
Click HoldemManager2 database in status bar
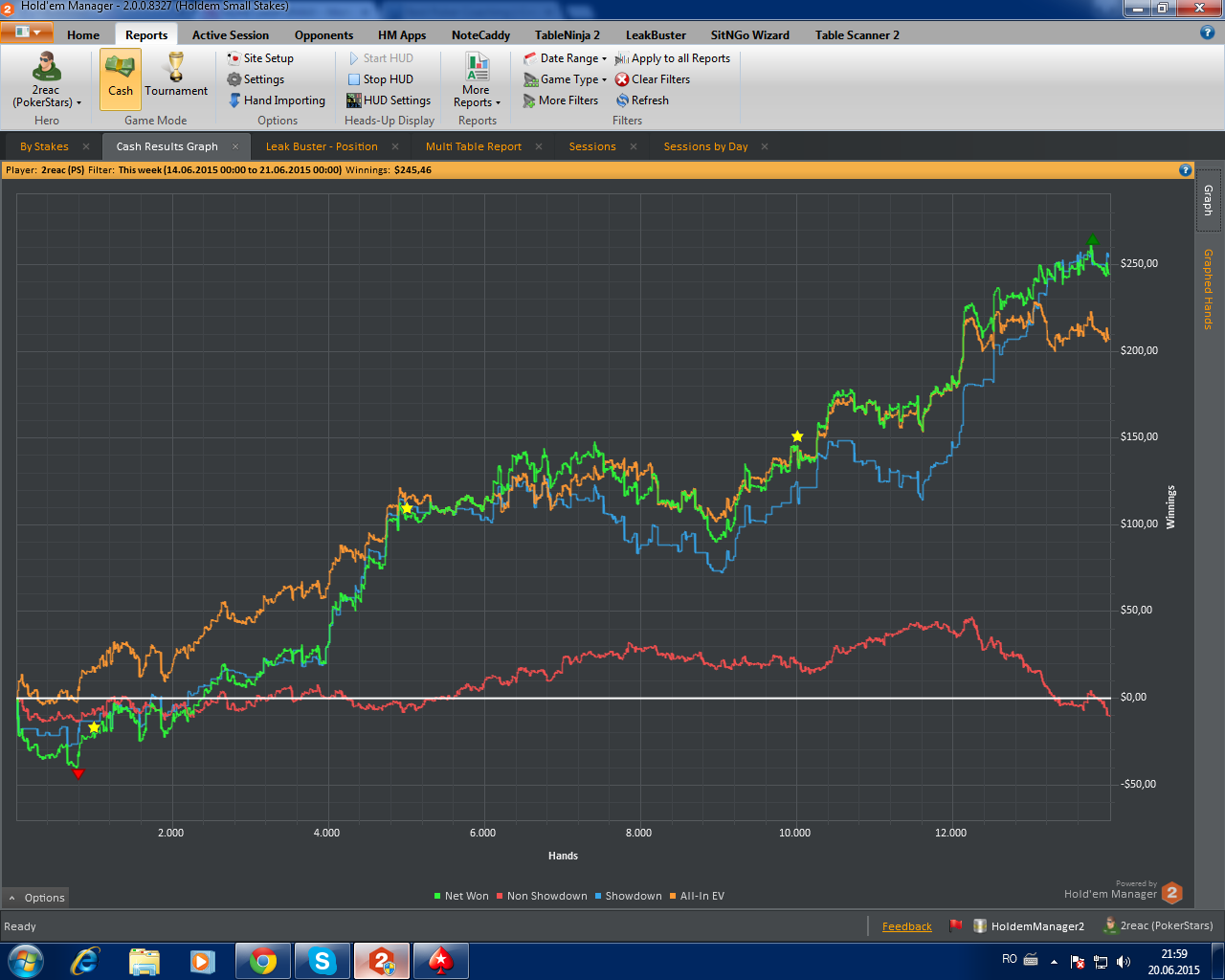point(1029,925)
